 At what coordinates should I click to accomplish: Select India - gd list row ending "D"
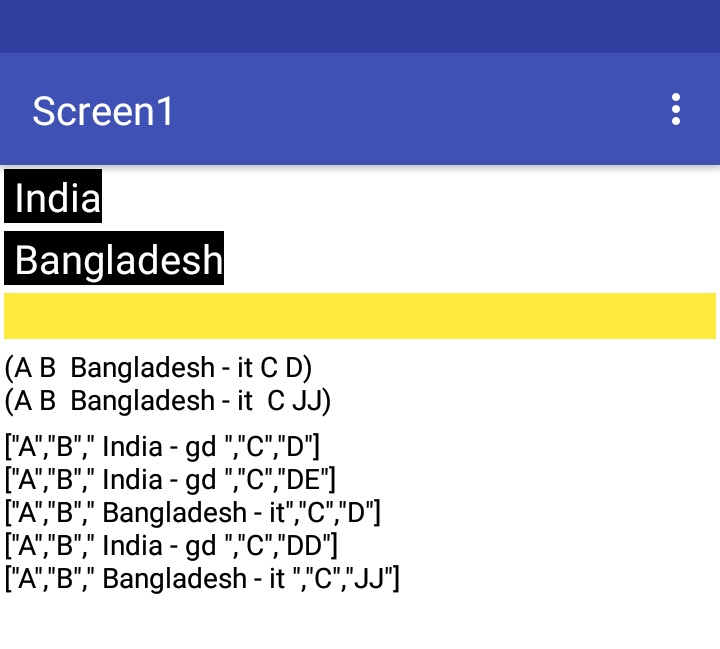(163, 446)
